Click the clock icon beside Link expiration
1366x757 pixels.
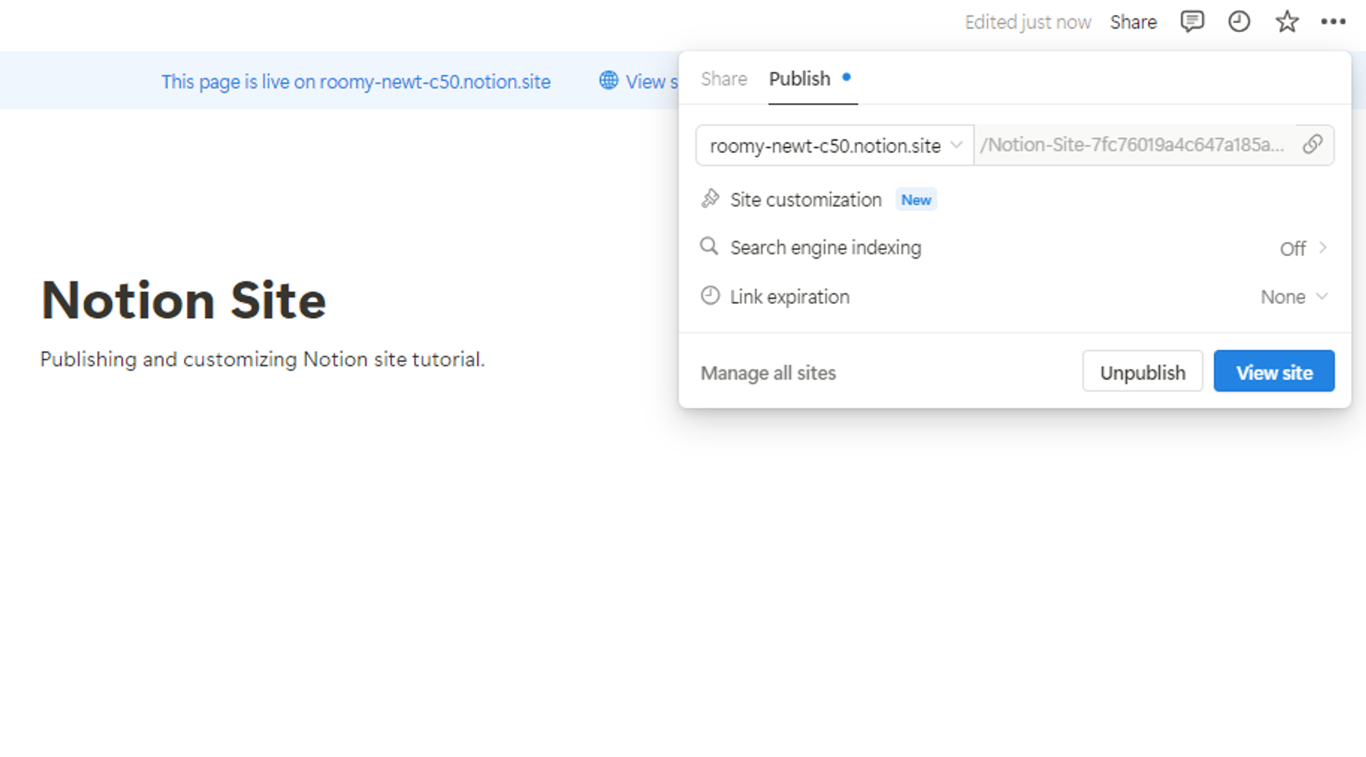pyautogui.click(x=710, y=296)
